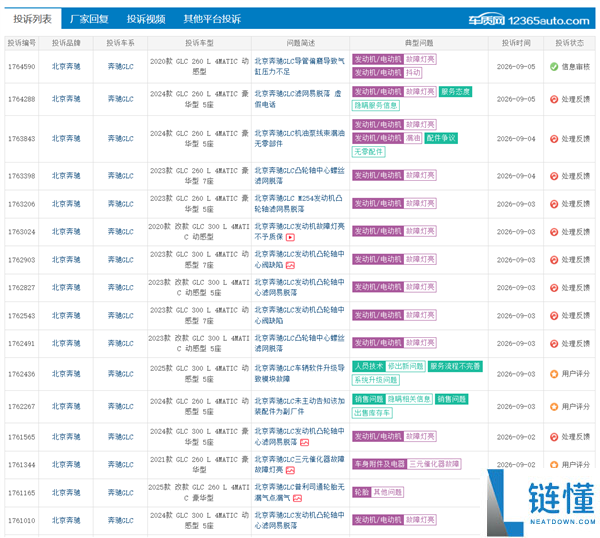600x538 pixels.
Task: Click the 修出新问题 tag
Action: (405, 366)
